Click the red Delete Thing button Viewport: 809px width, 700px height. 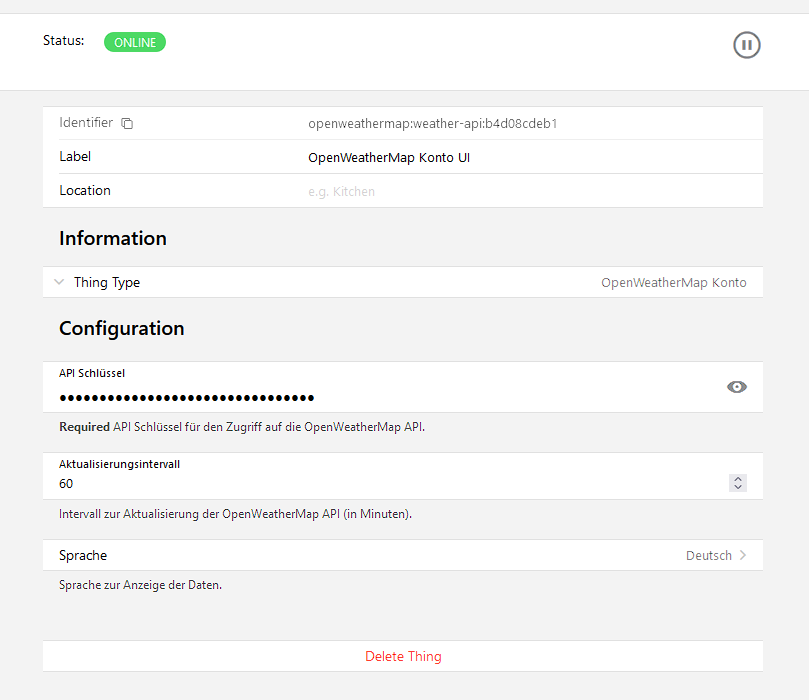(403, 656)
